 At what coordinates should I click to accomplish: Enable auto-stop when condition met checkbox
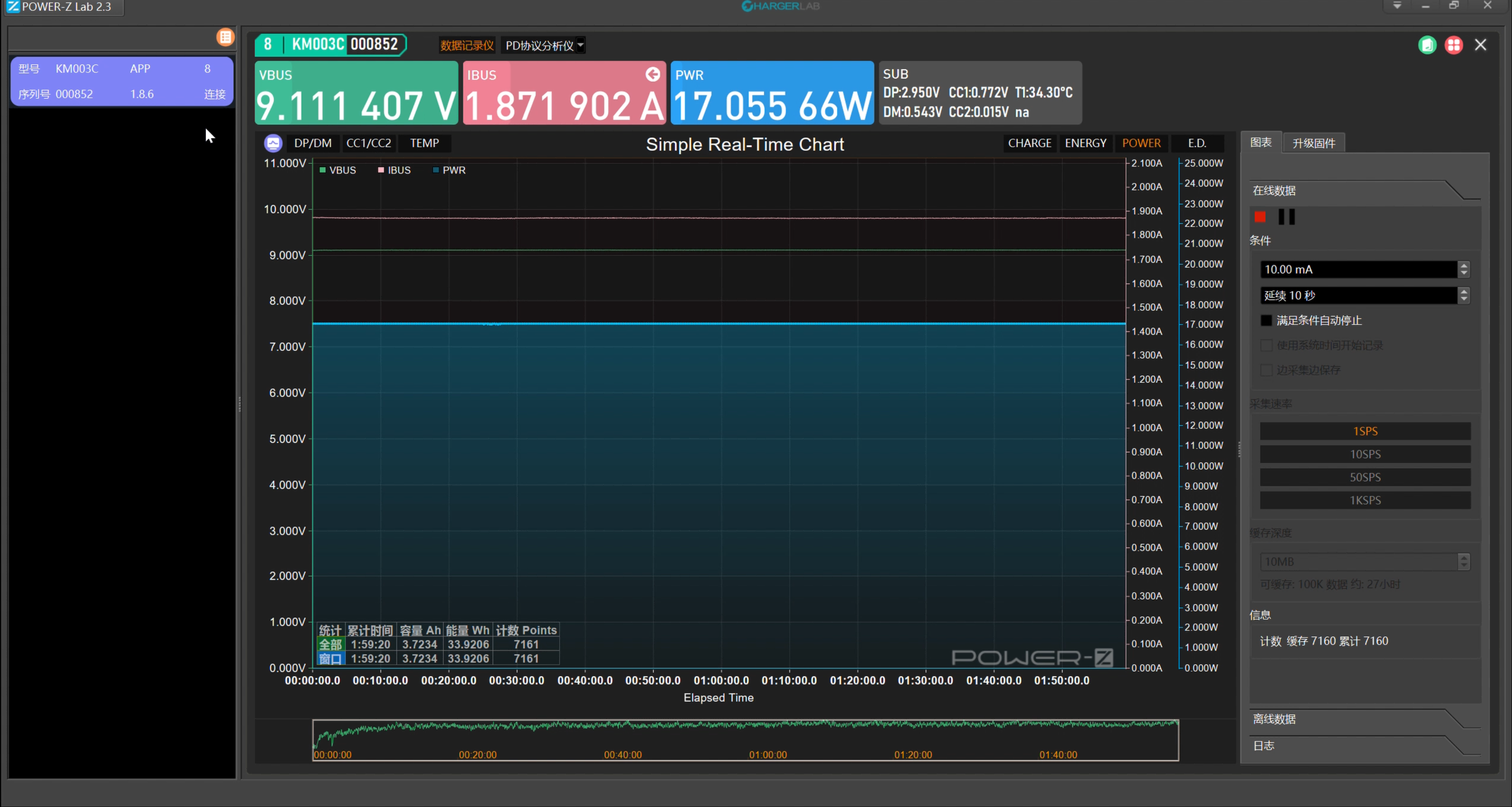pos(1266,320)
